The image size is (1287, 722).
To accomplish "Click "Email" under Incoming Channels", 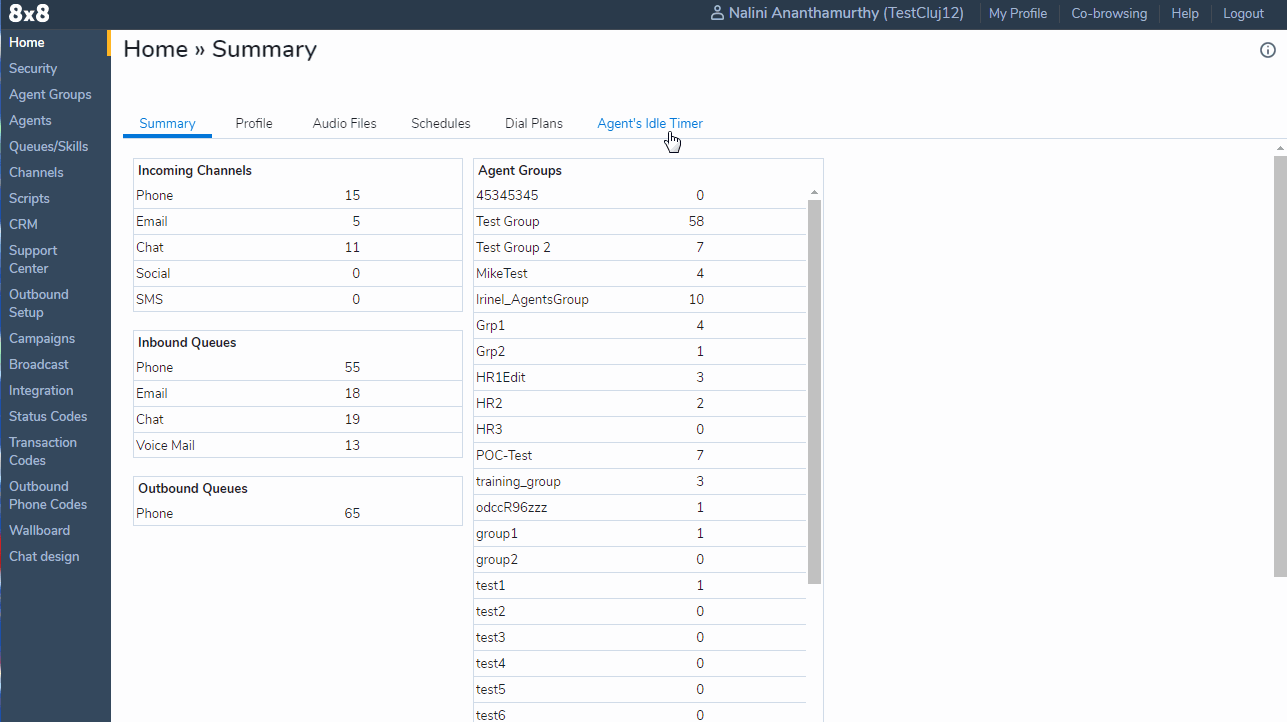I will pyautogui.click(x=152, y=221).
